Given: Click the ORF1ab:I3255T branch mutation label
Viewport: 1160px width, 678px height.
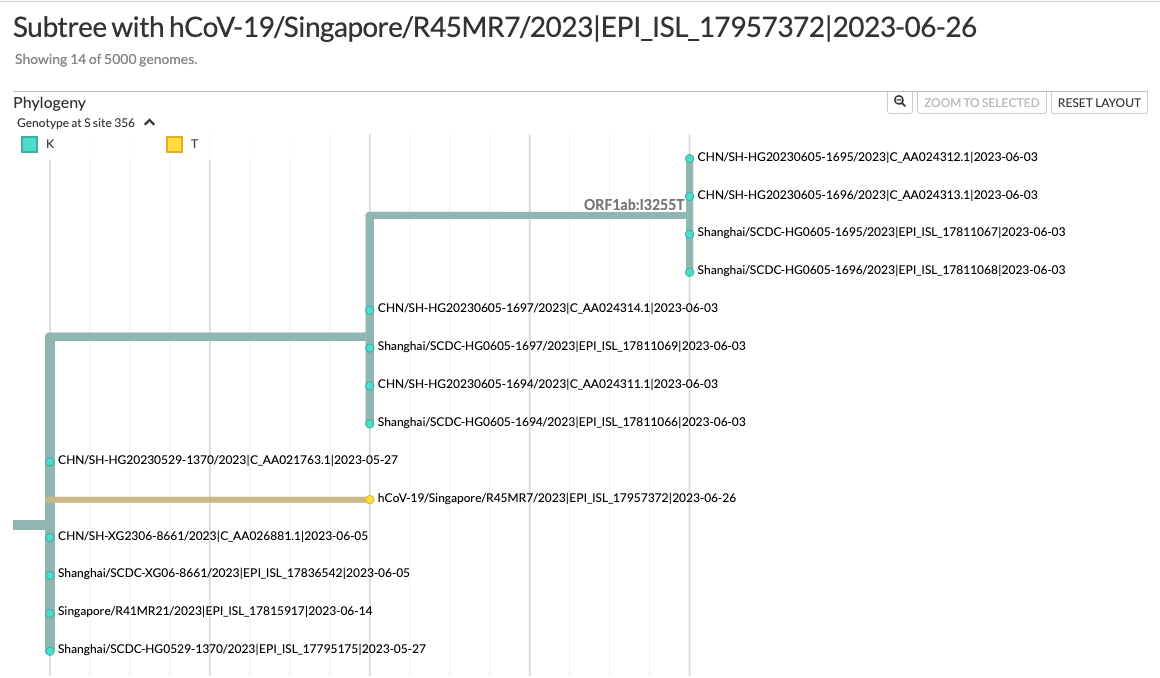Looking at the screenshot, I should pos(633,203).
